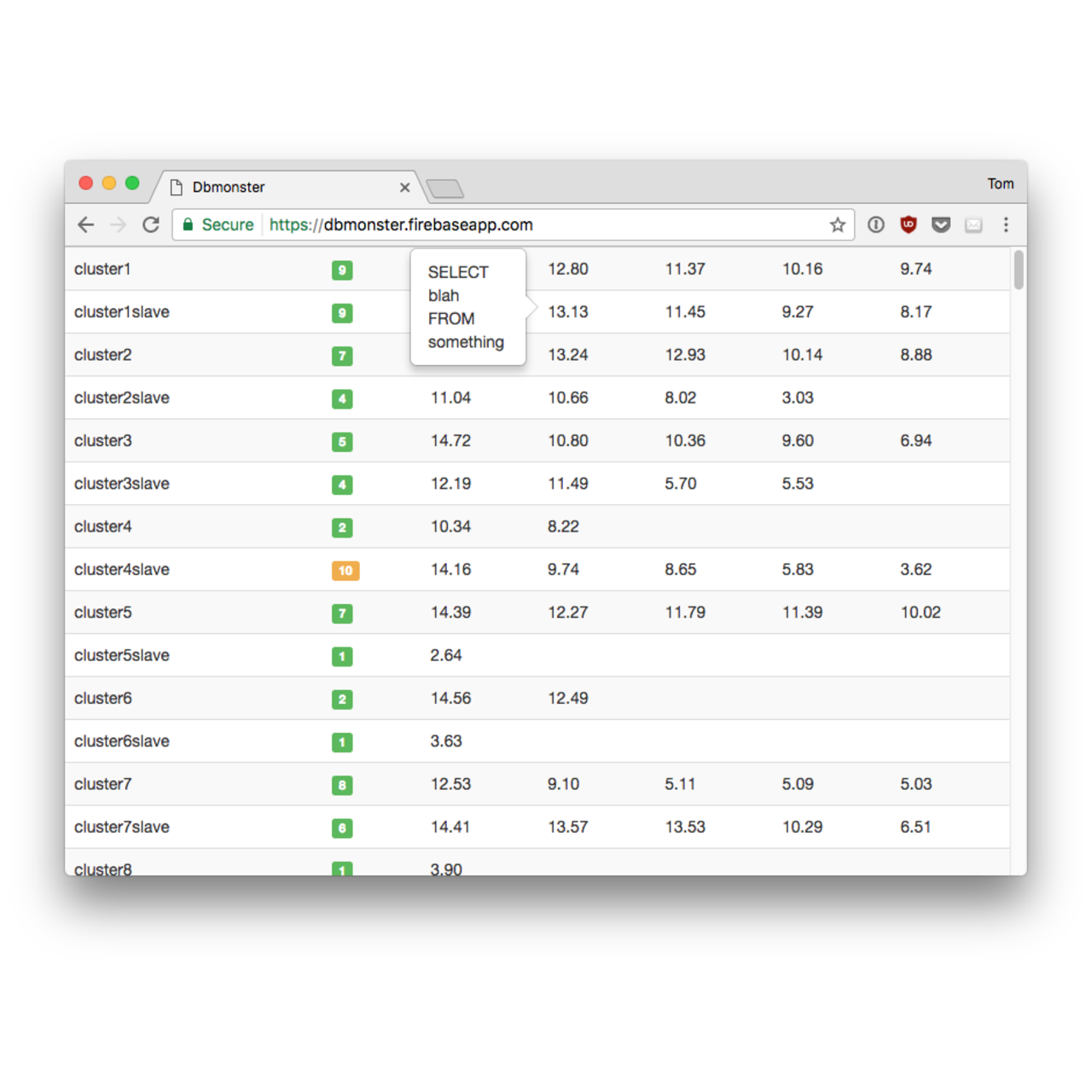This screenshot has width=1092, height=1092.
Task: Click the Tom profile button
Action: coord(1000,183)
